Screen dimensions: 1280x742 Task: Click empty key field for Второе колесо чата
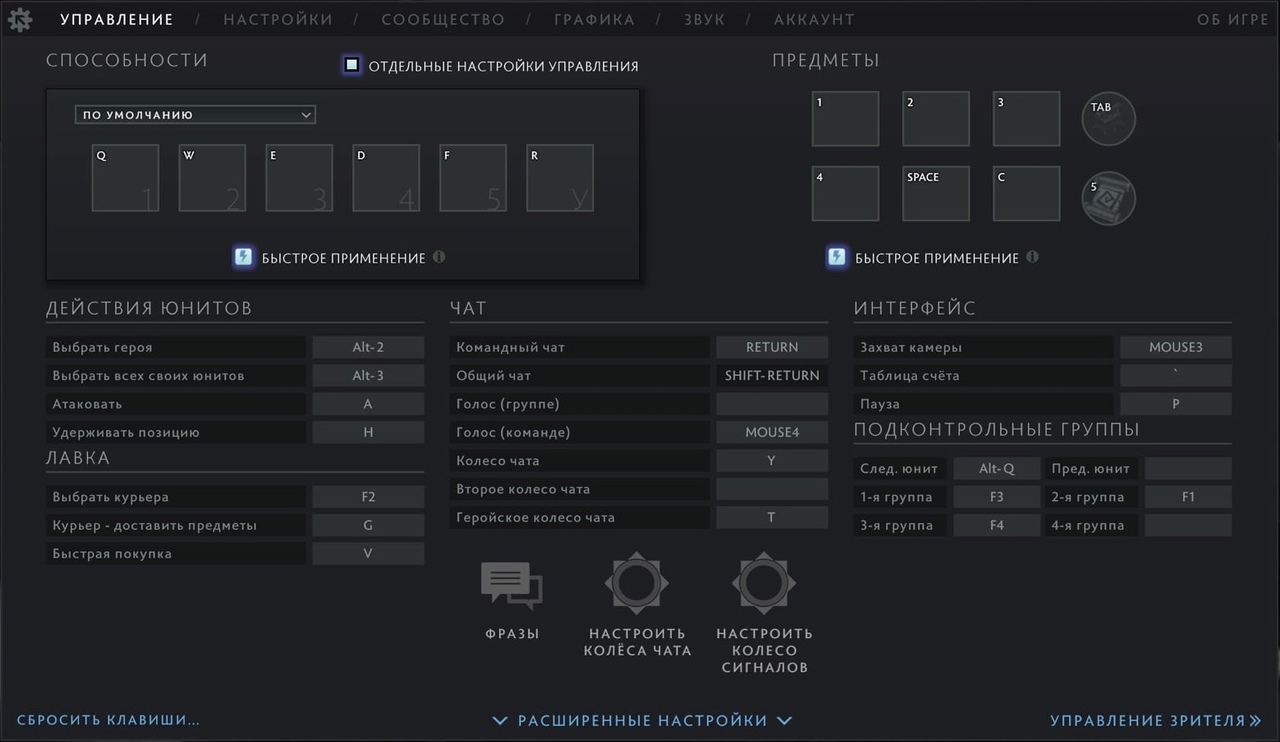tap(771, 489)
